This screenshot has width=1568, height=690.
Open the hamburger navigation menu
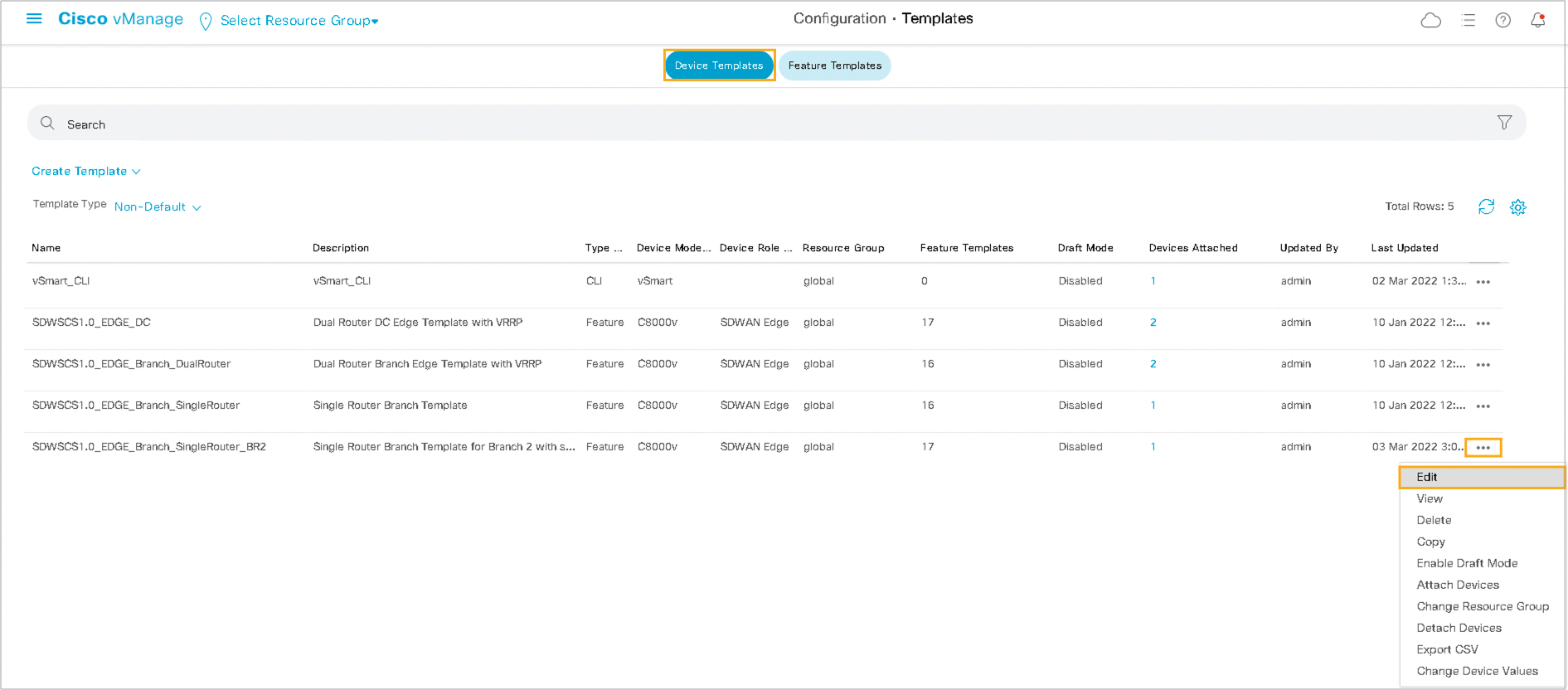tap(34, 18)
